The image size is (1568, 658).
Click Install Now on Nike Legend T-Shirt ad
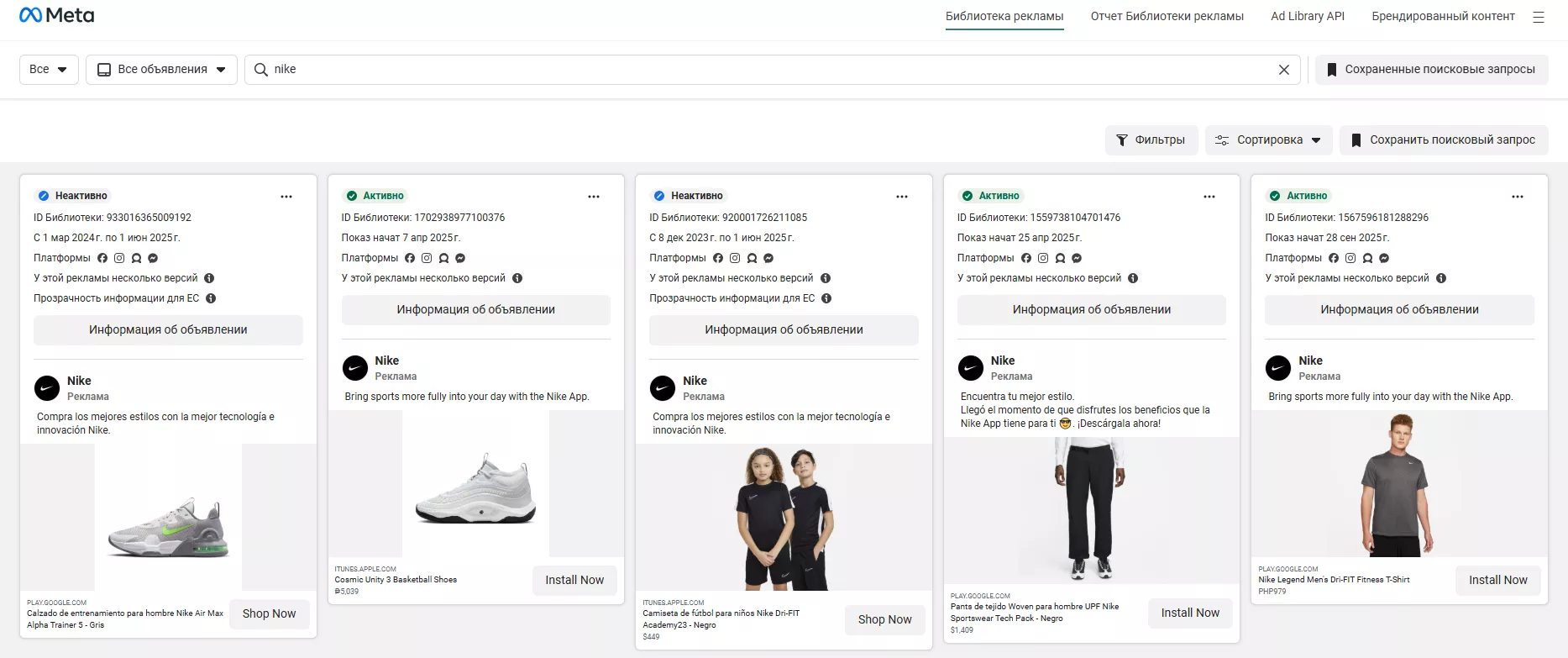(x=1498, y=581)
